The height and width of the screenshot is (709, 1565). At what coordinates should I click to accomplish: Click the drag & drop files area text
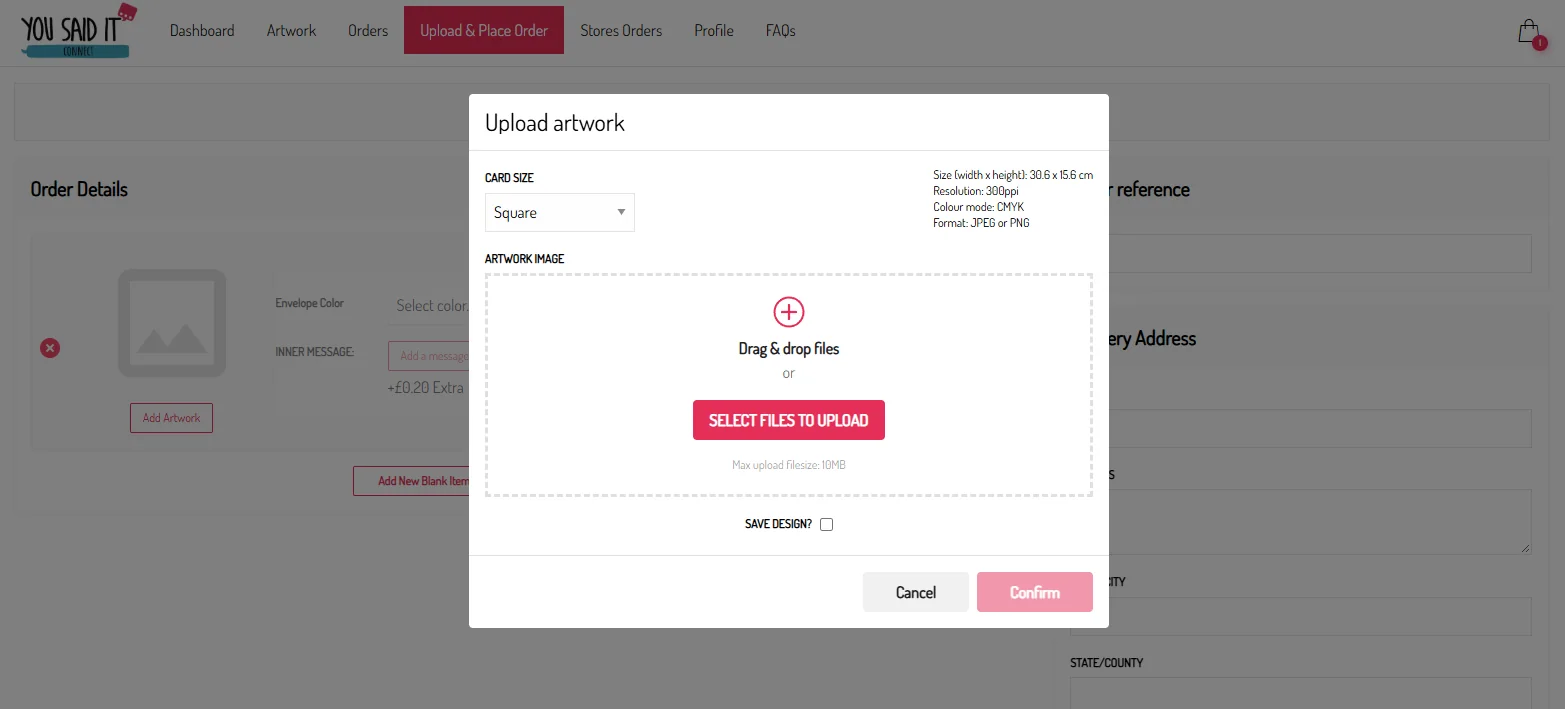pos(789,349)
